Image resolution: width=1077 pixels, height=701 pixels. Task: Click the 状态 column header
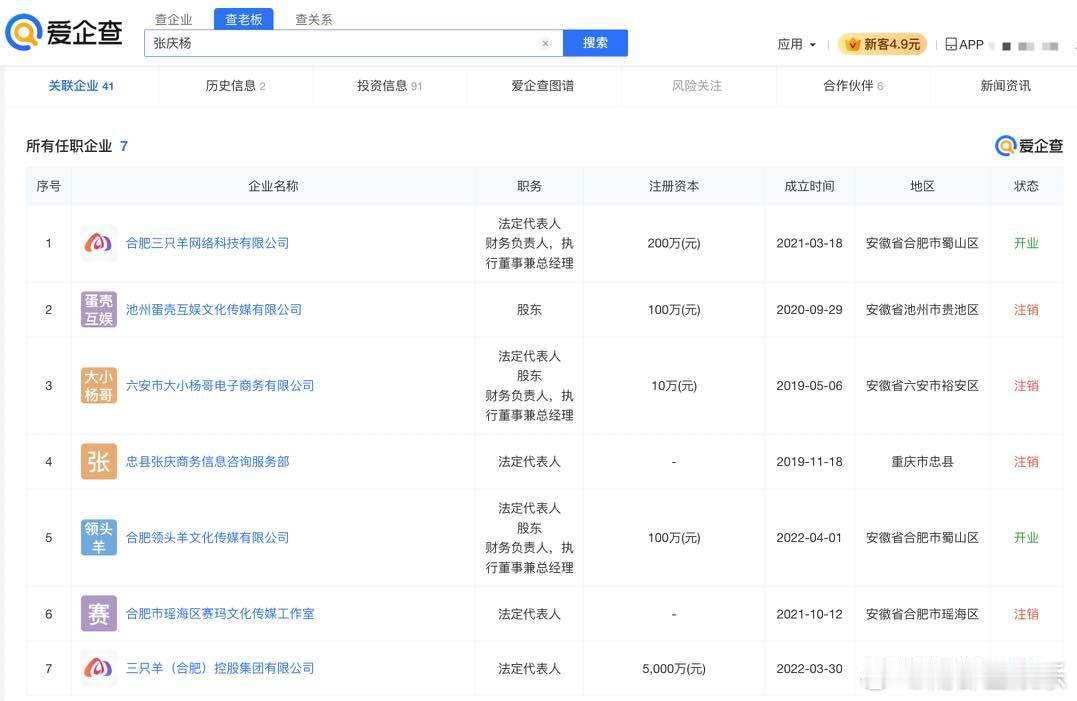click(1026, 186)
